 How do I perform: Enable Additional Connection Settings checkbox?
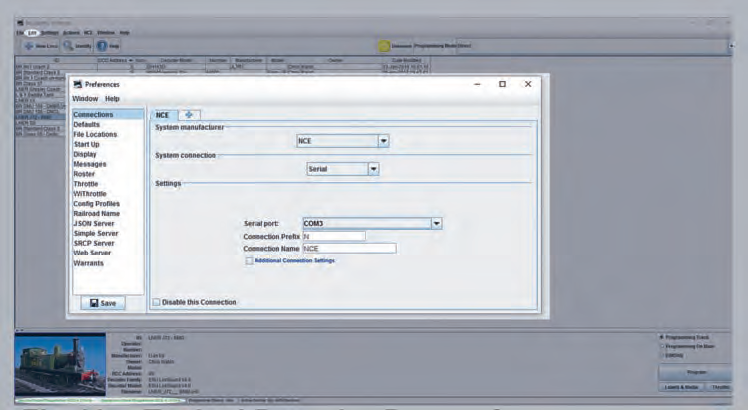(x=249, y=260)
